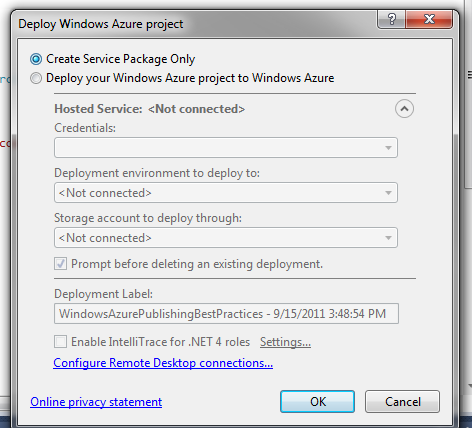Open the Credentials dropdown
The image size is (472, 428).
(x=226, y=147)
